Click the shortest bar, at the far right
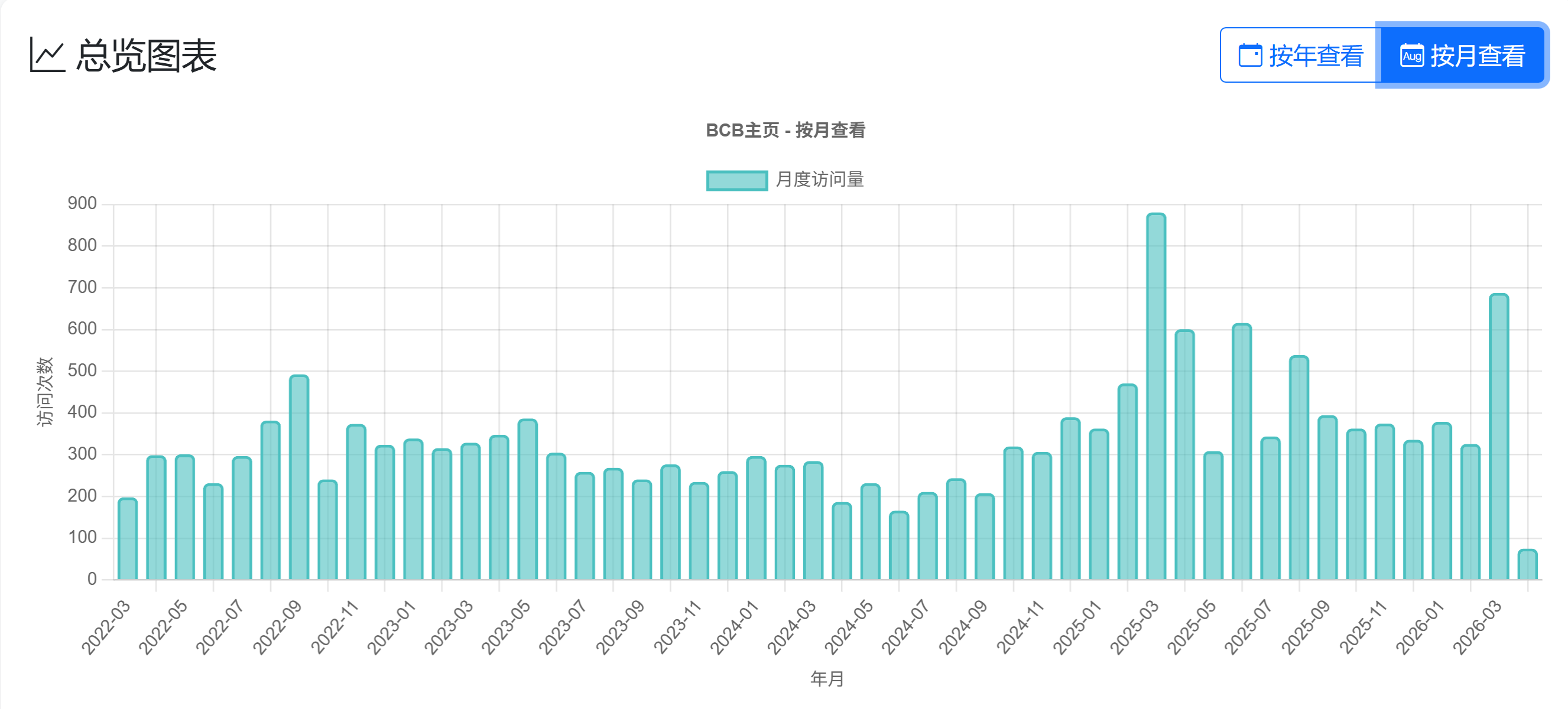This screenshot has height=709, width=1568. [x=1527, y=565]
